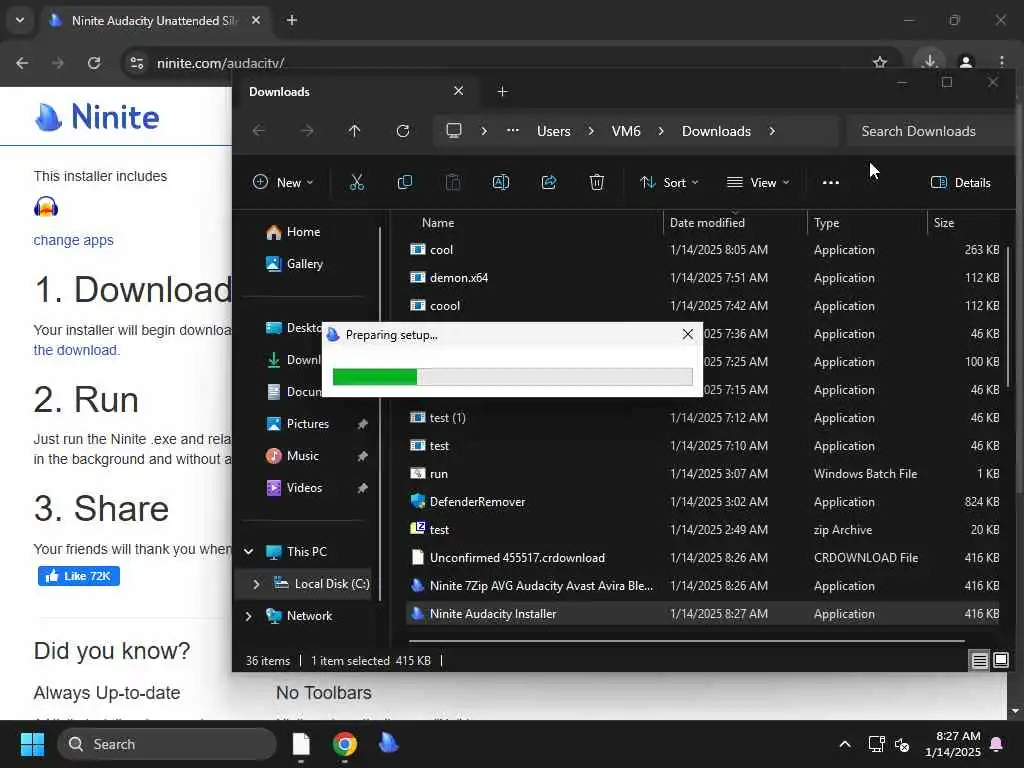The height and width of the screenshot is (768, 1024).
Task: Open the View dropdown menu
Action: click(758, 183)
